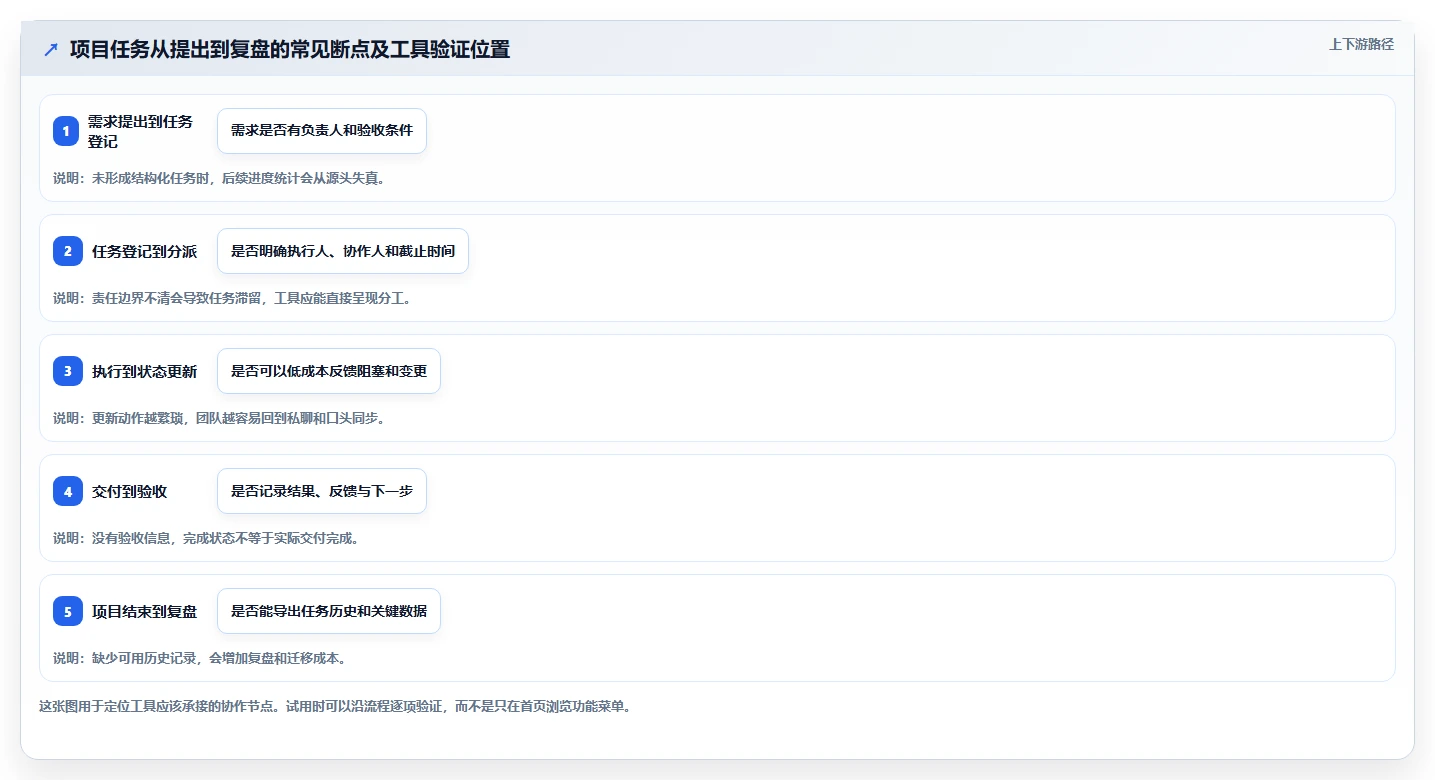Click the note 没有验收信息，完成状态不等于实际交付完成
Screen dimensions: 1435x780
coord(225,538)
